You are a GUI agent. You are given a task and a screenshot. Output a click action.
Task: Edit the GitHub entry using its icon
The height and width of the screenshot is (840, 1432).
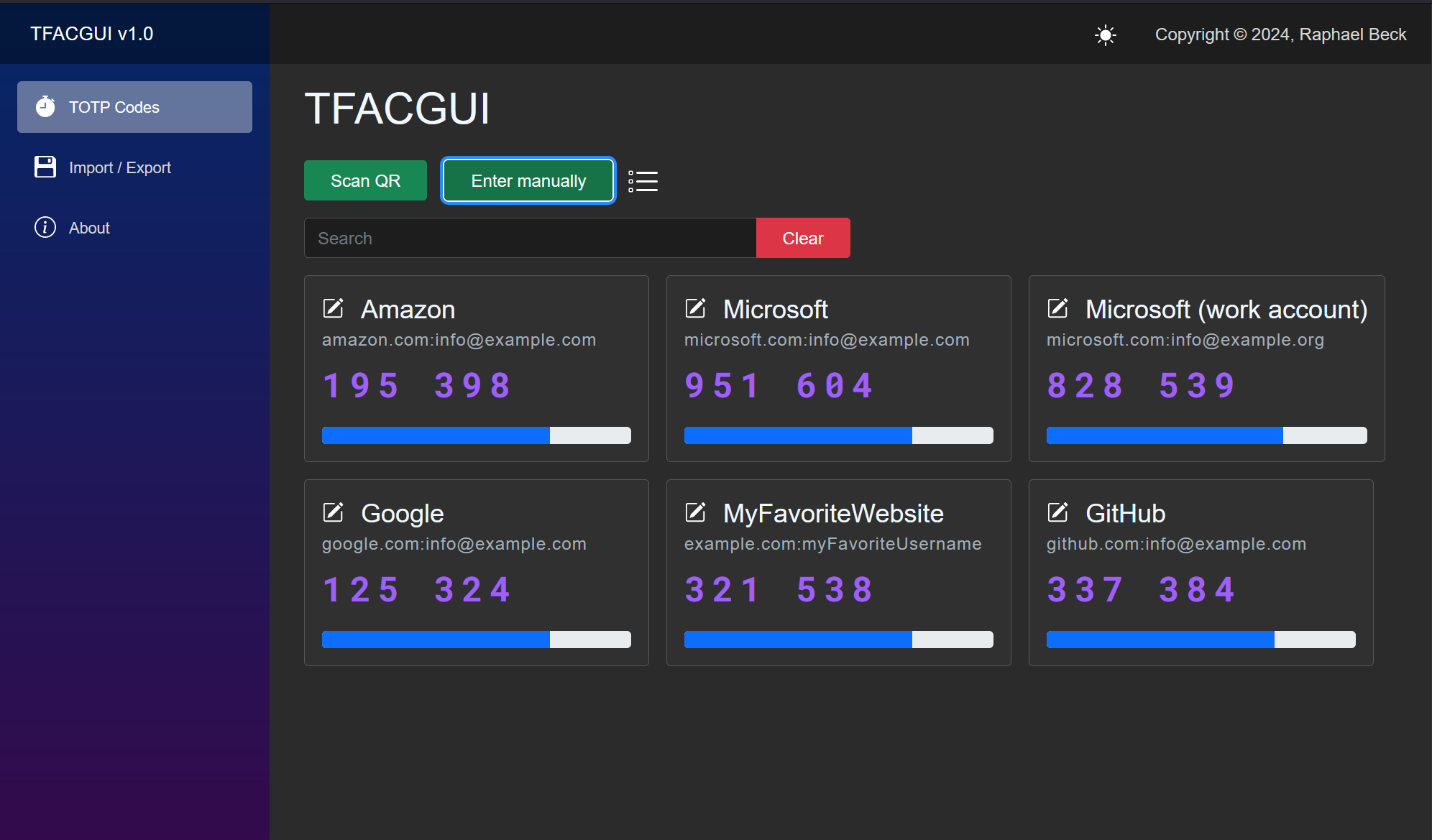coord(1057,512)
